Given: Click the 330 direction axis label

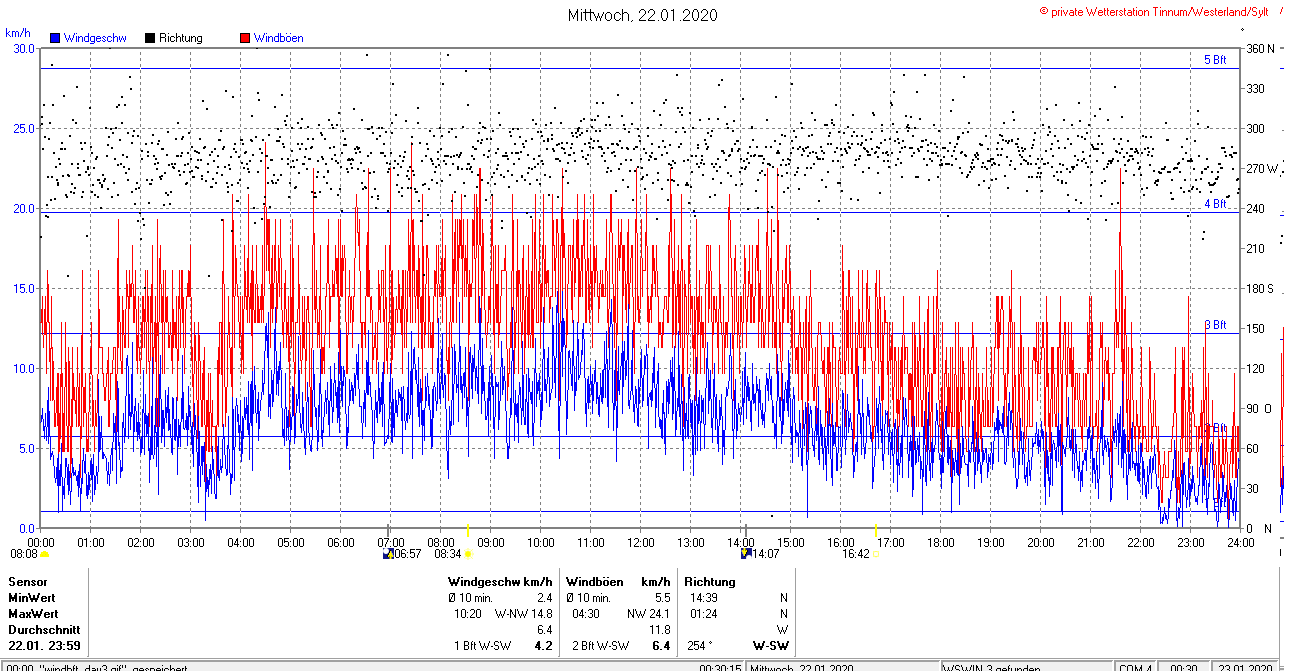Looking at the screenshot, I should click(x=1255, y=88).
